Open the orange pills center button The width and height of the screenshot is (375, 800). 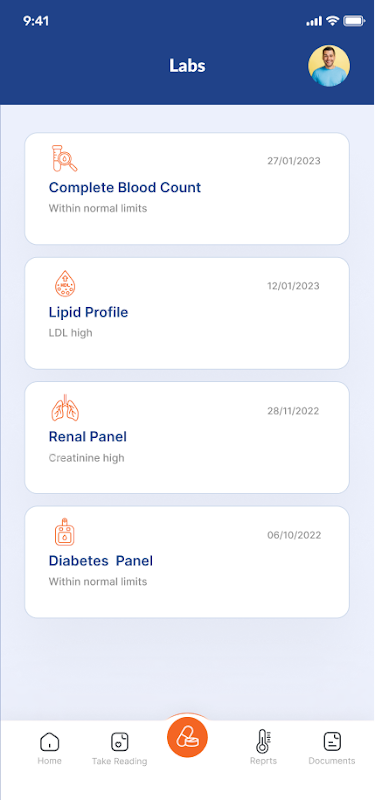click(187, 737)
